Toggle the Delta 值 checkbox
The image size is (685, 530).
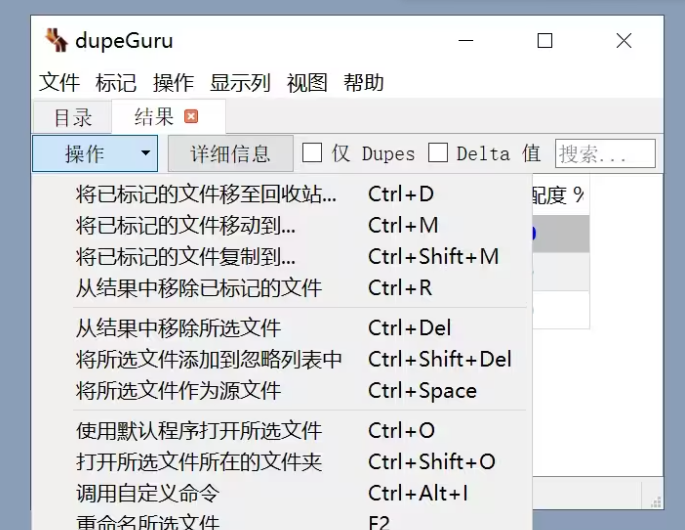(x=438, y=153)
